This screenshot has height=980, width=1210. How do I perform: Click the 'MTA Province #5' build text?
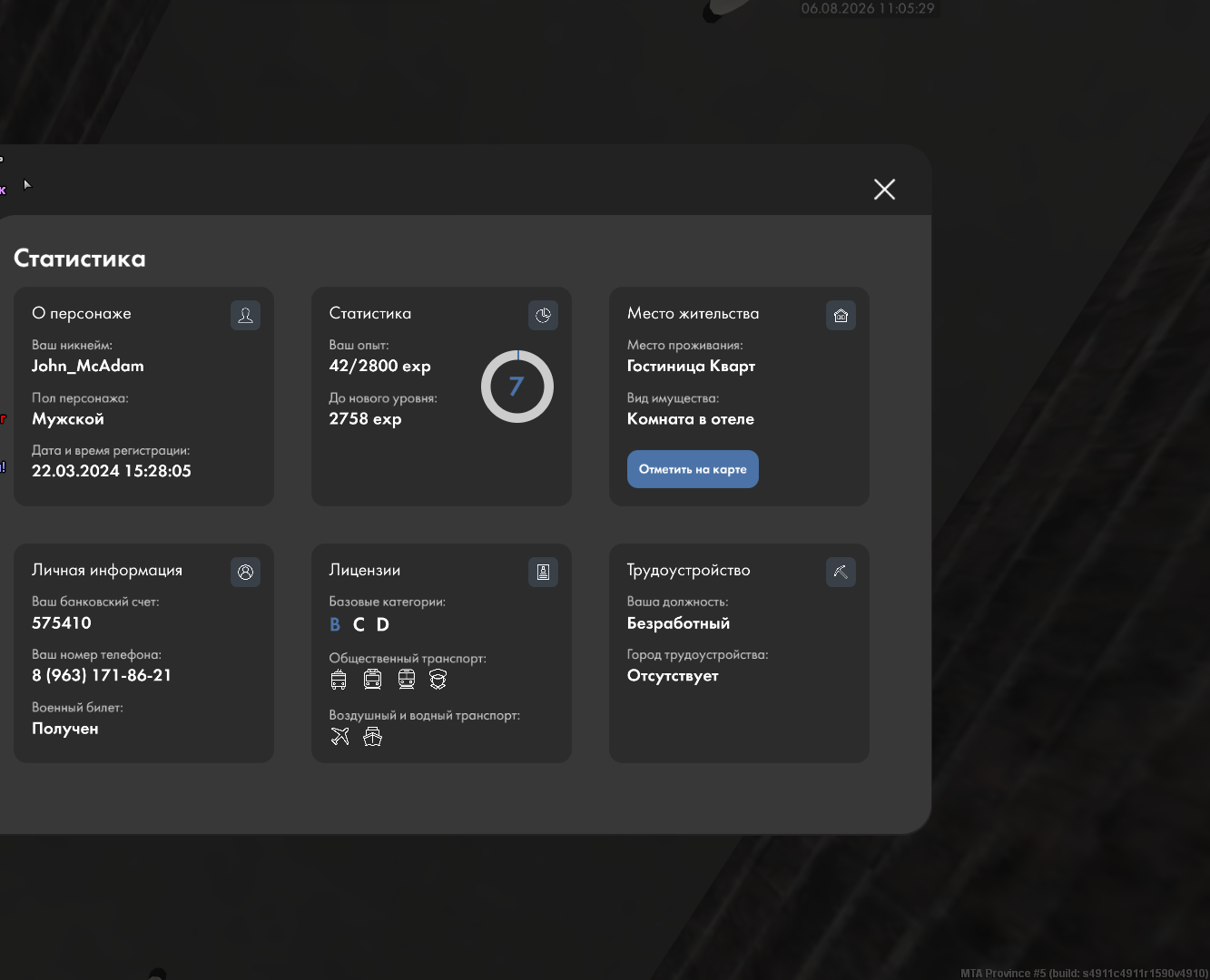click(1084, 973)
